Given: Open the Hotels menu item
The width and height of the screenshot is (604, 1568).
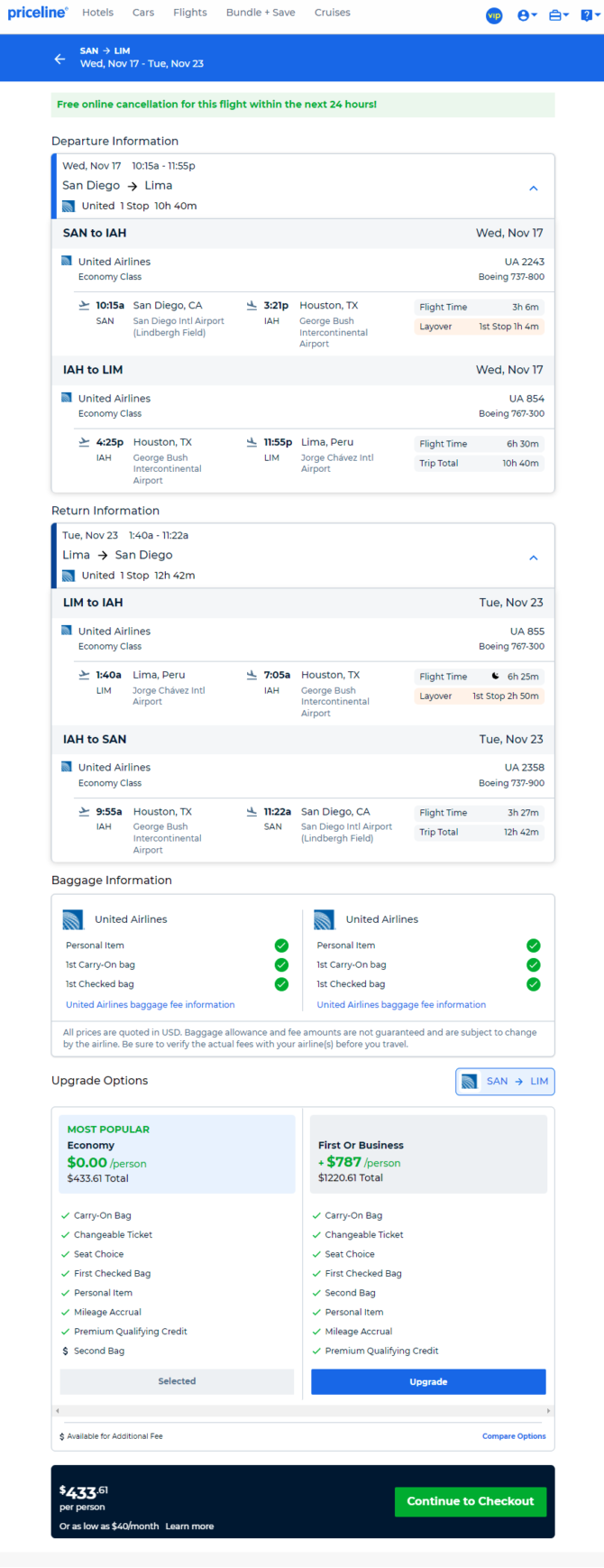Looking at the screenshot, I should (97, 13).
